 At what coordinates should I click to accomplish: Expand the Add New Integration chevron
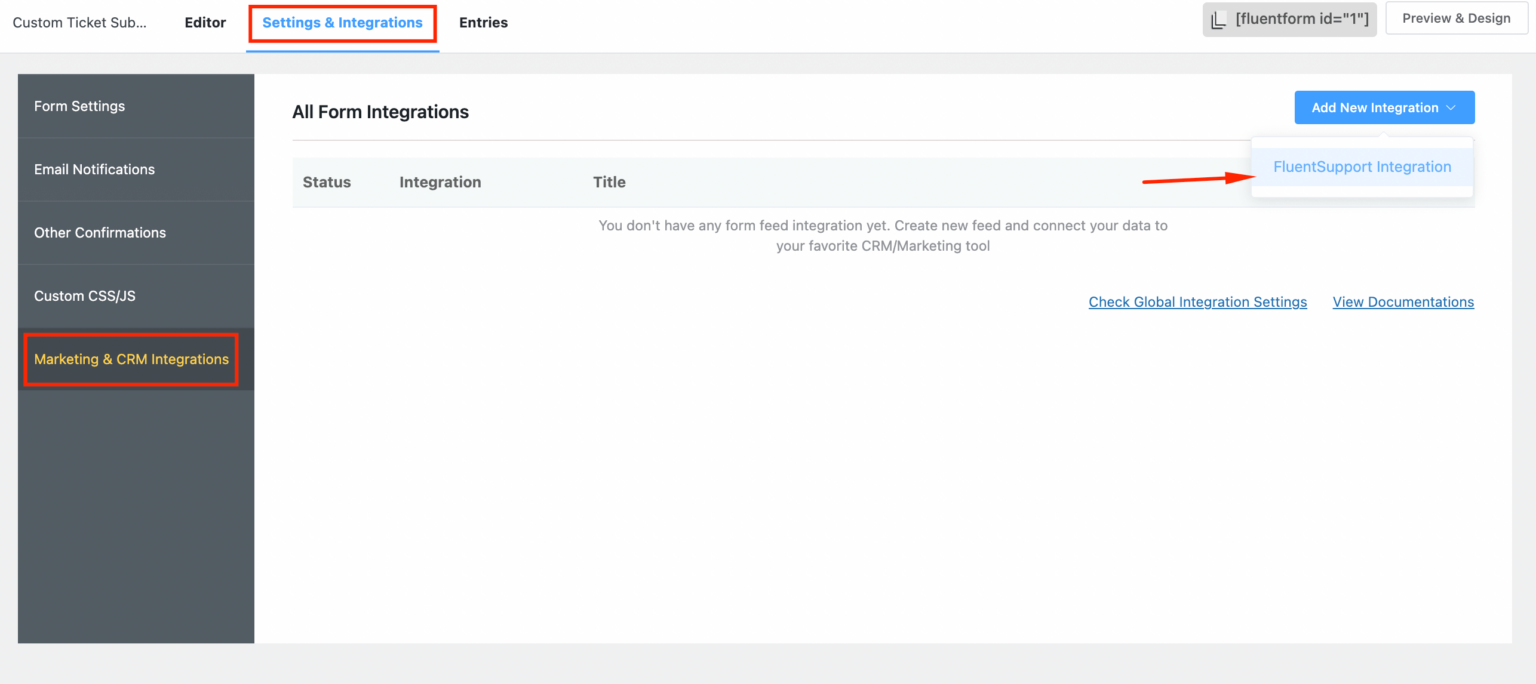(1452, 107)
